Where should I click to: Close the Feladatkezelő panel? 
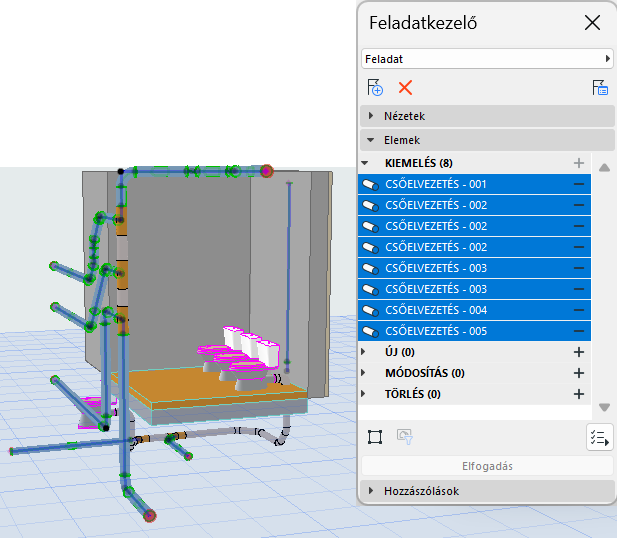592,23
